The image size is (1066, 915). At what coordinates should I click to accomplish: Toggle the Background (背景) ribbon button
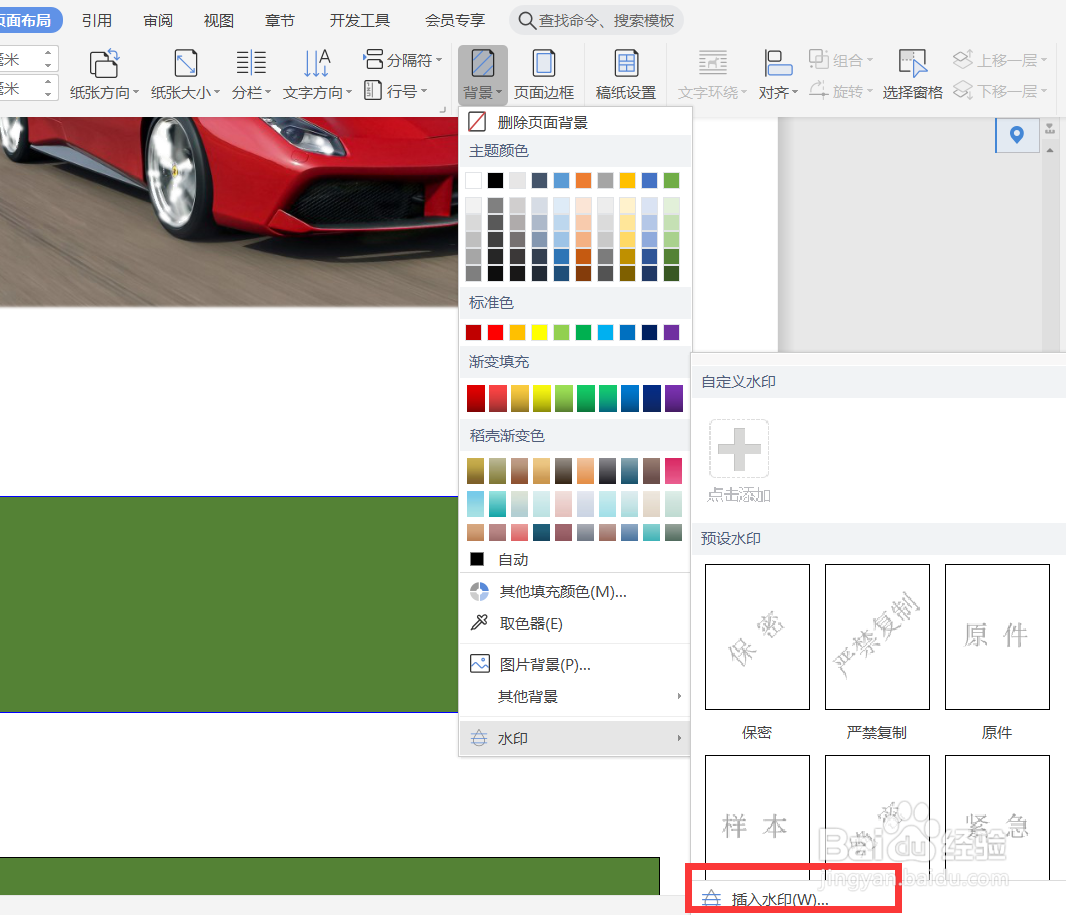(x=483, y=75)
